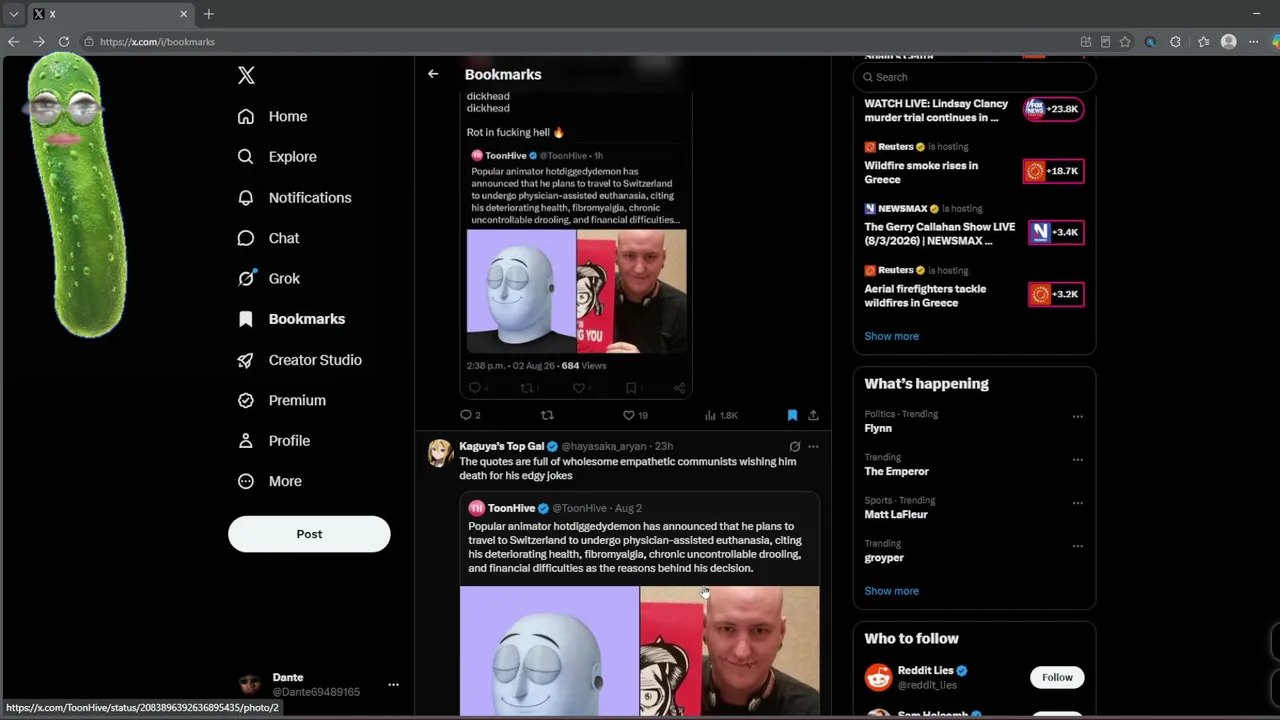Open reader view from the address bar

point(1105,42)
